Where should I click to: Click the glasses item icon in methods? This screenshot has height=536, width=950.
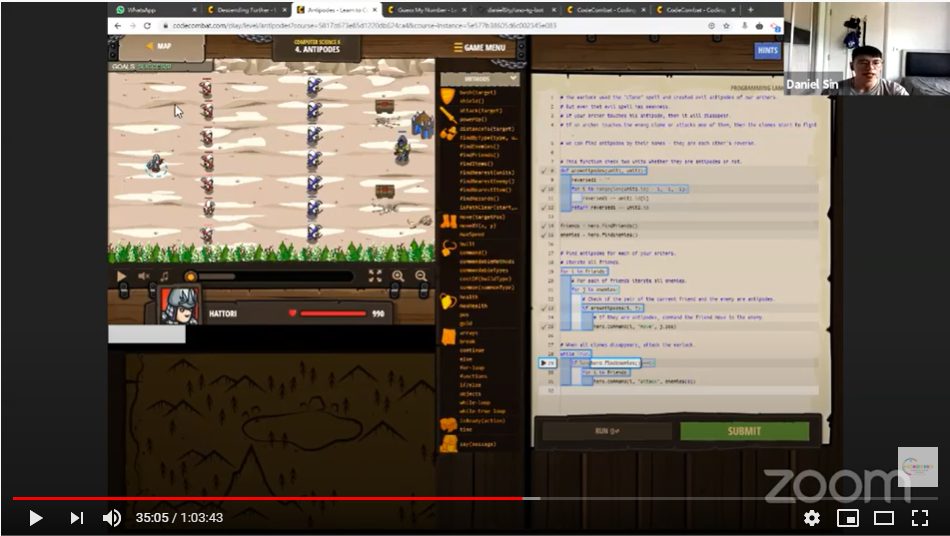(448, 133)
